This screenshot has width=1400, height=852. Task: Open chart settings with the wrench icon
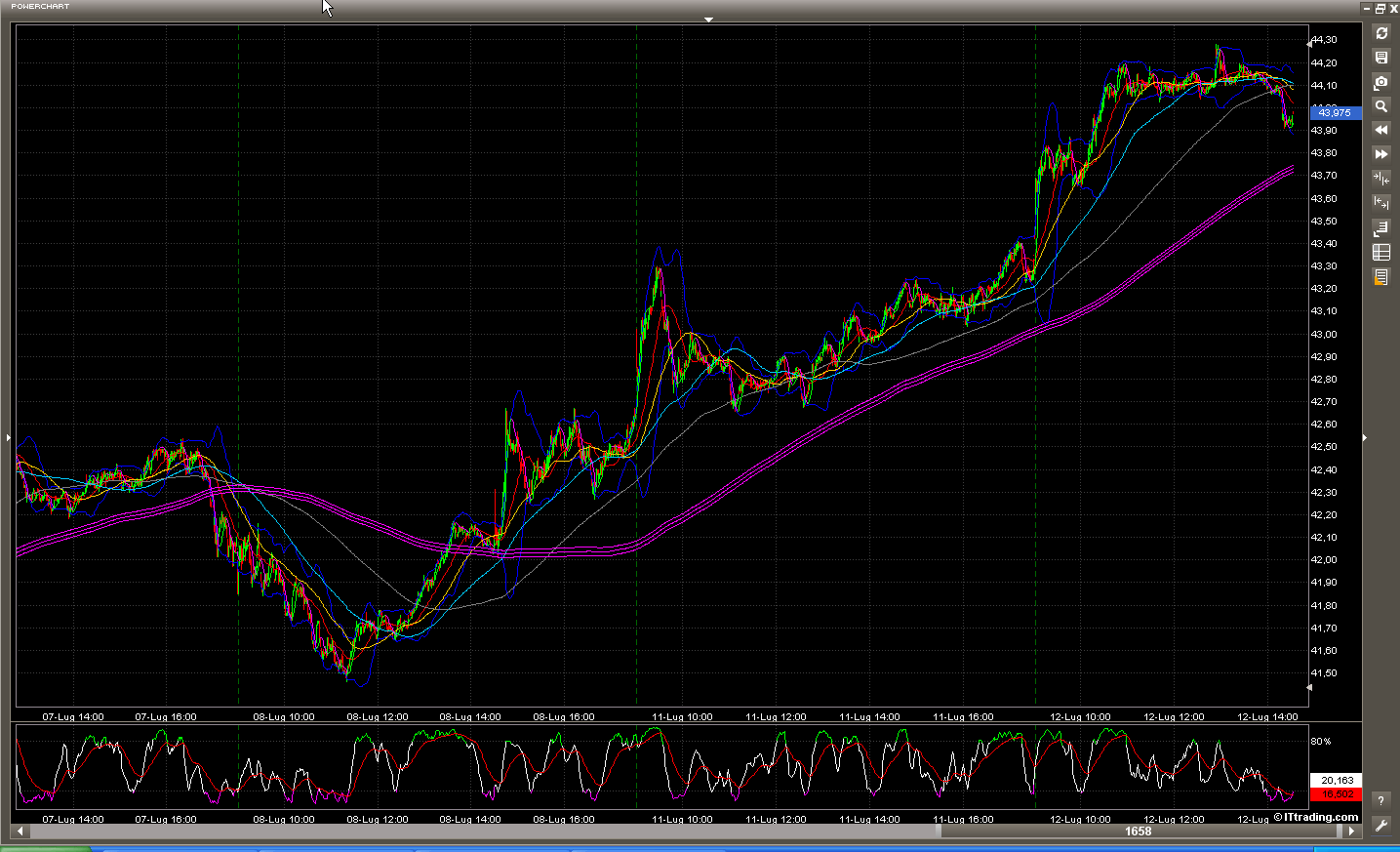1381,826
